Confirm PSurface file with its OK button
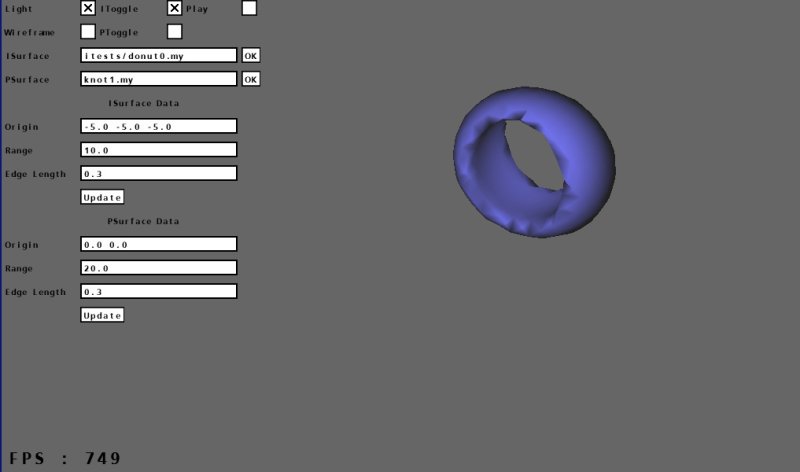The width and height of the screenshot is (800, 472). click(x=251, y=79)
